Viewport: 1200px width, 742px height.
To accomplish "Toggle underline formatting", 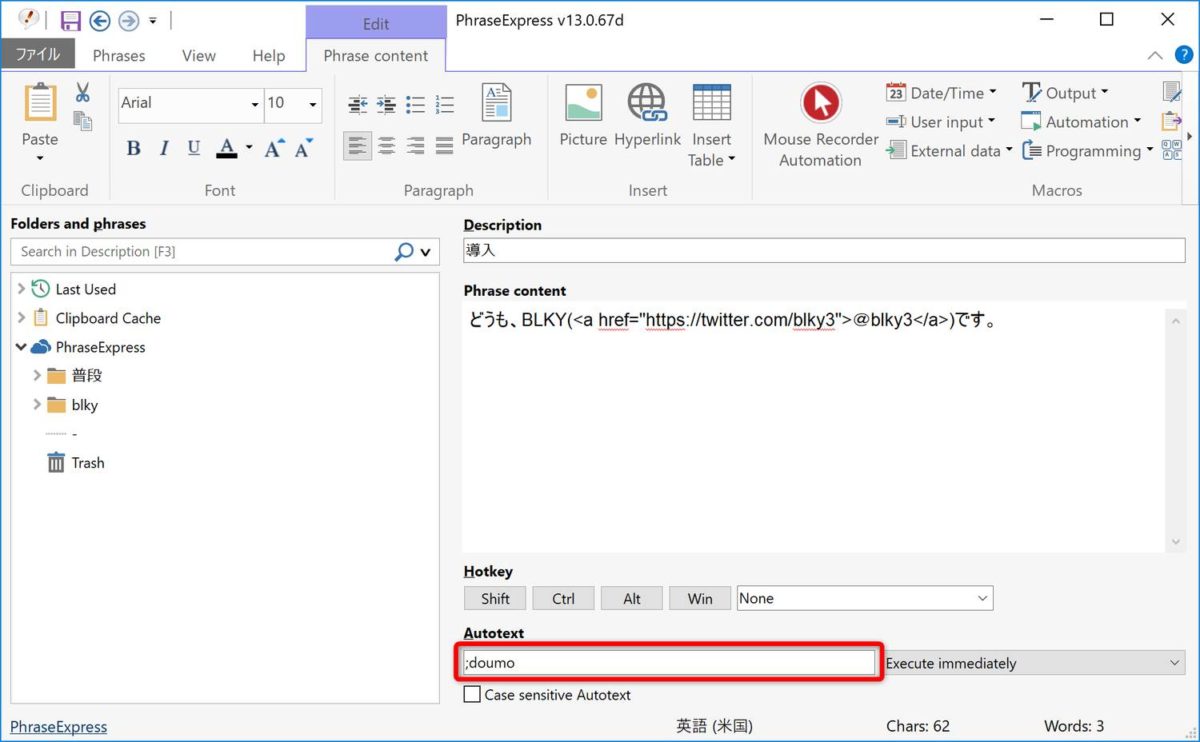I will pyautogui.click(x=194, y=149).
